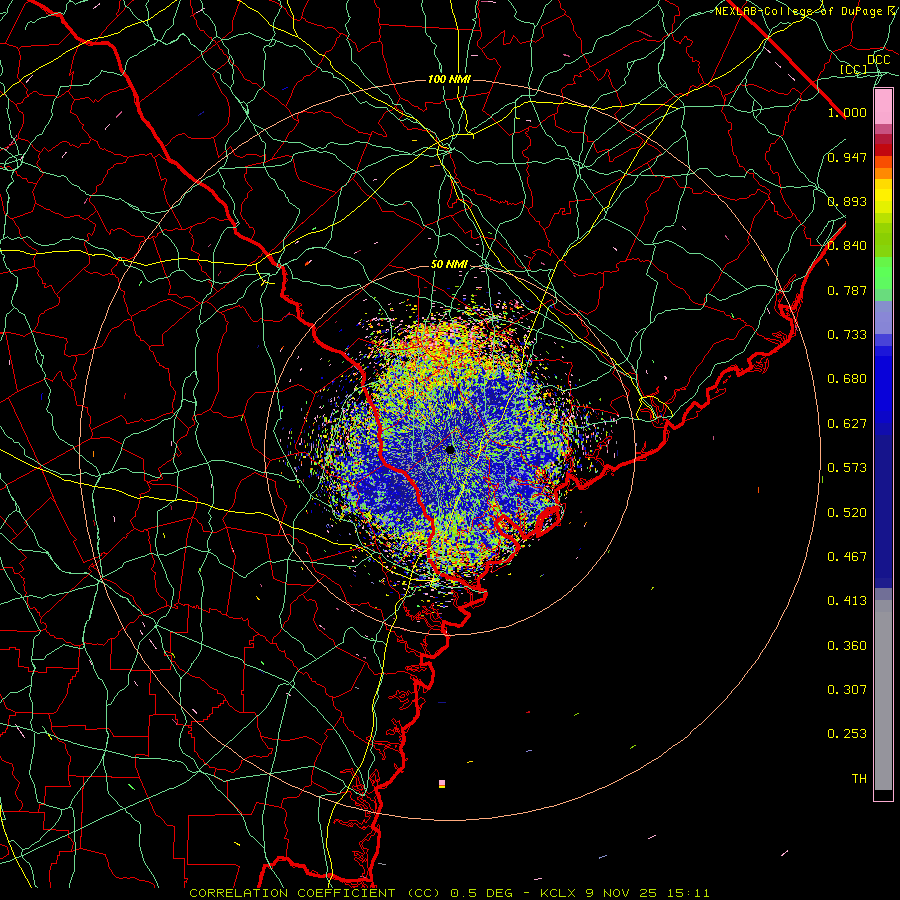Viewport: 900px width, 900px height.
Task: Click the 0.360 color scale value
Action: [x=847, y=646]
